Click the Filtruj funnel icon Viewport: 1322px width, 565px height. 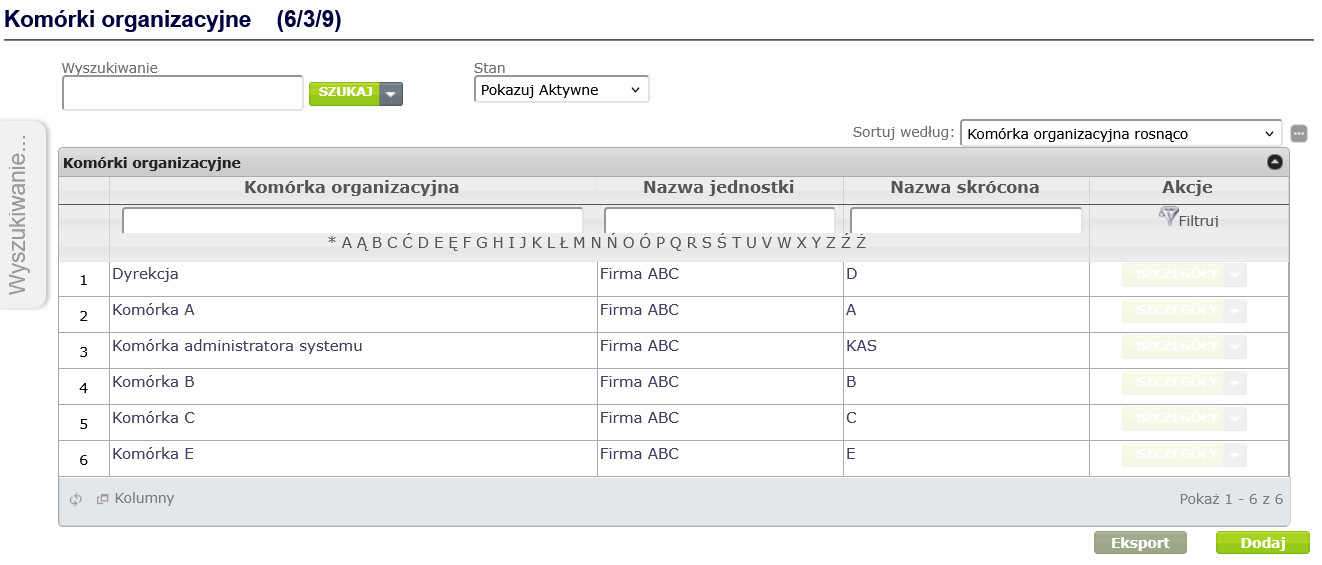click(x=1168, y=216)
